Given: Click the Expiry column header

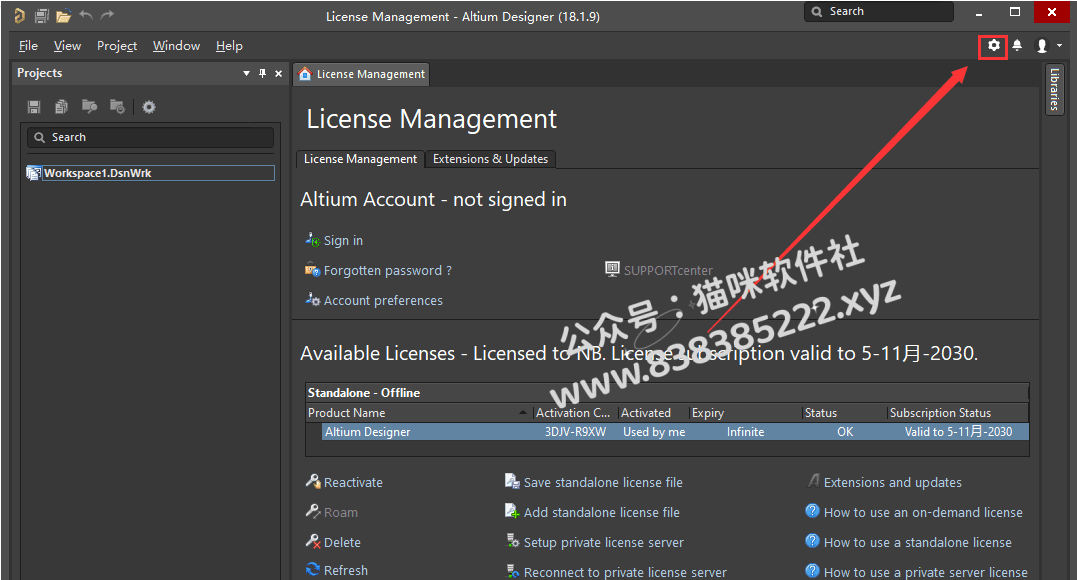Looking at the screenshot, I should [x=745, y=413].
